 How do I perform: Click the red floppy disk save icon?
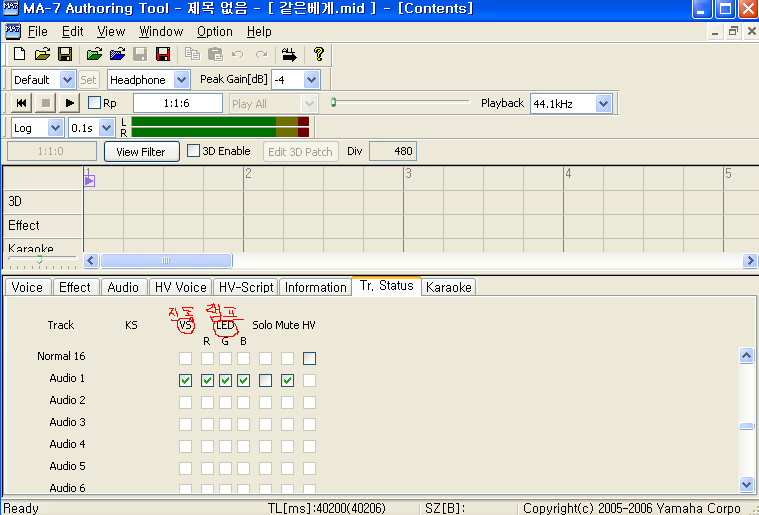click(163, 54)
